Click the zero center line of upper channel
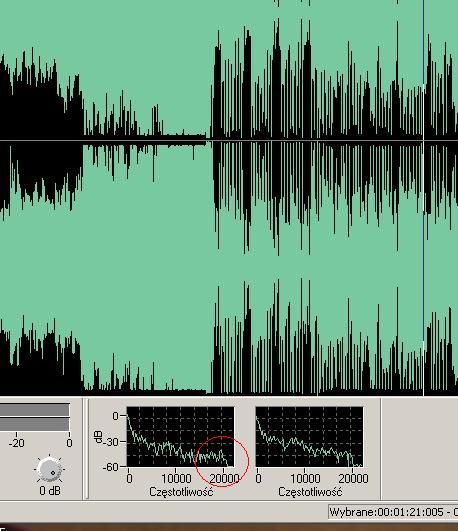The width and height of the screenshot is (458, 531). click(229, 140)
